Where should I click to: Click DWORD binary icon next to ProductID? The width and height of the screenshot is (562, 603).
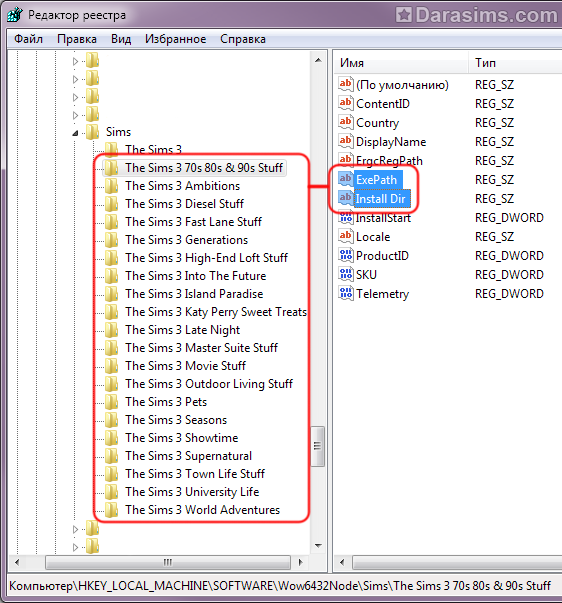[x=345, y=255]
